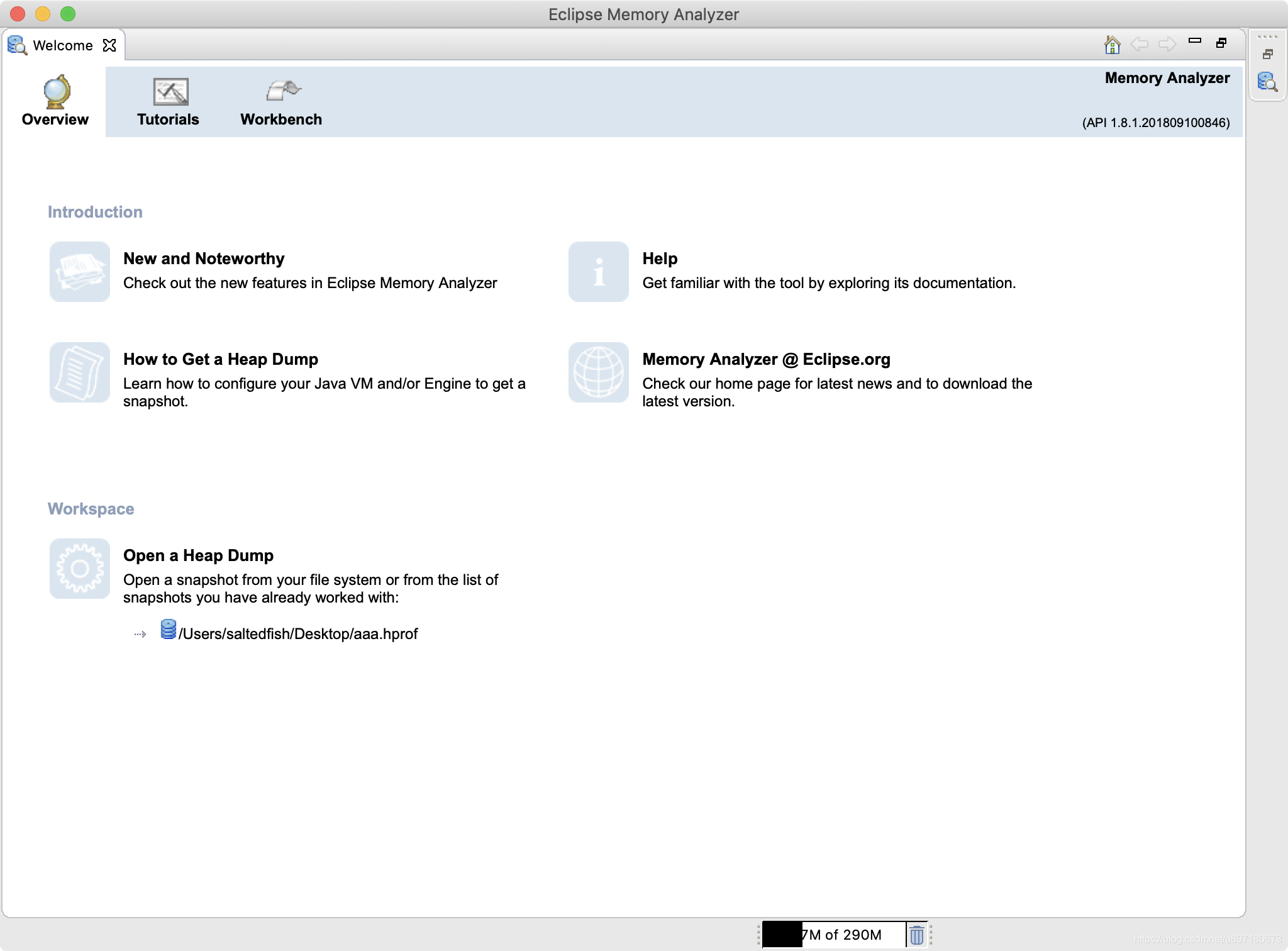
Task: Open the Help link title
Action: click(660, 259)
